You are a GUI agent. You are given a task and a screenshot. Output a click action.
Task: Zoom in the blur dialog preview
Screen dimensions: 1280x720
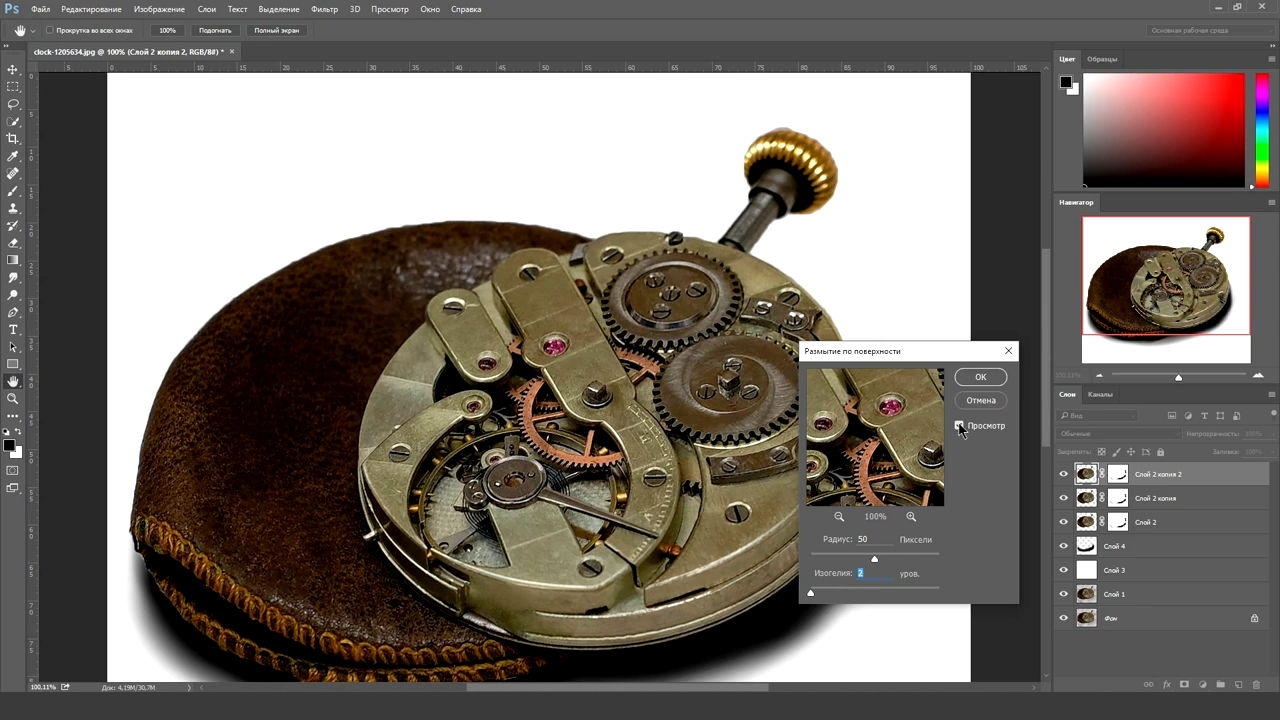[x=911, y=517]
